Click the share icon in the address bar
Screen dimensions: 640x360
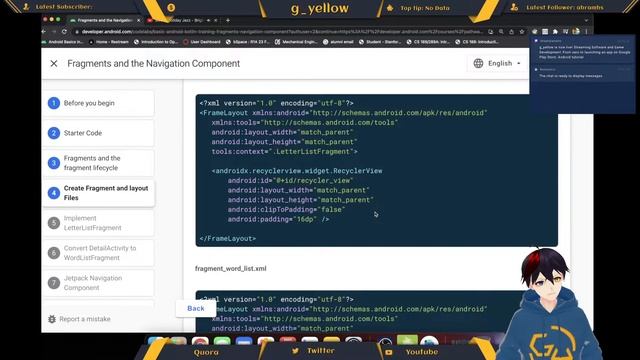(x=511, y=31)
